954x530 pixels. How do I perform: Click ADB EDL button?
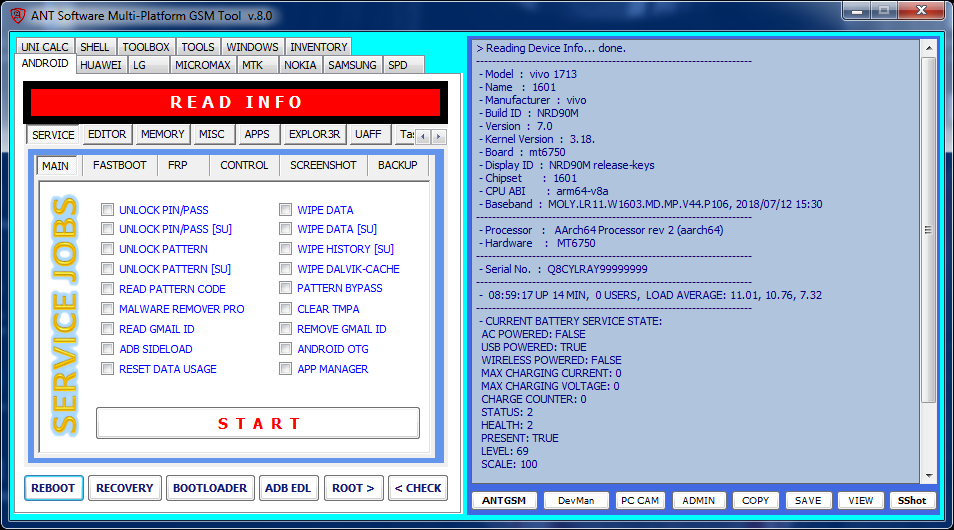click(288, 488)
